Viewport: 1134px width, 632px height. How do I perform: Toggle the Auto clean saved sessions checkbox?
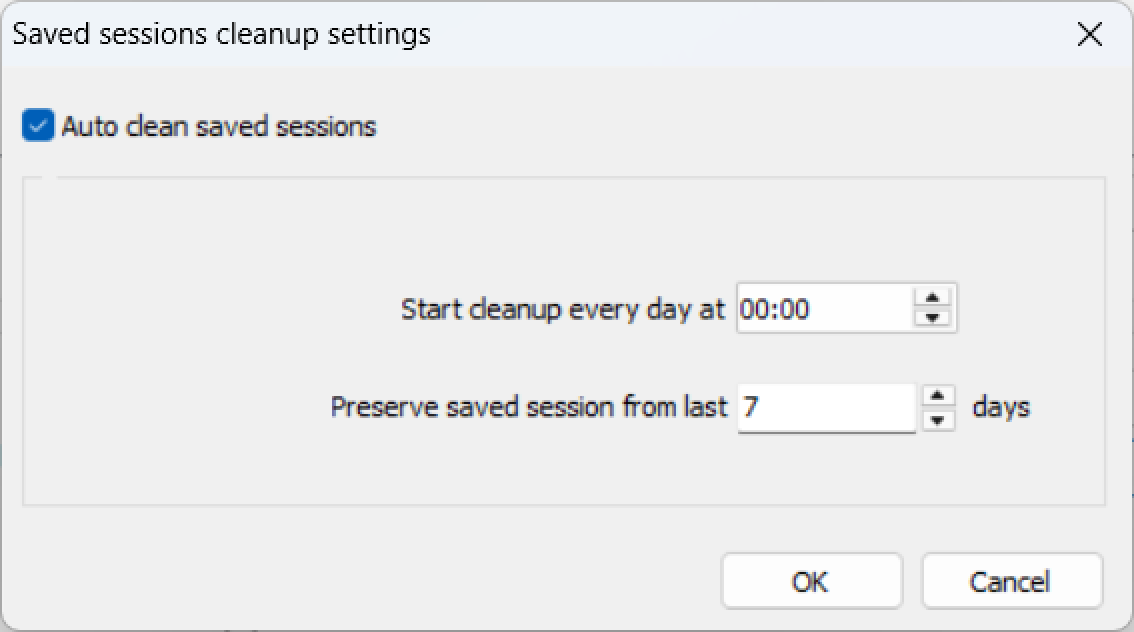[38, 127]
